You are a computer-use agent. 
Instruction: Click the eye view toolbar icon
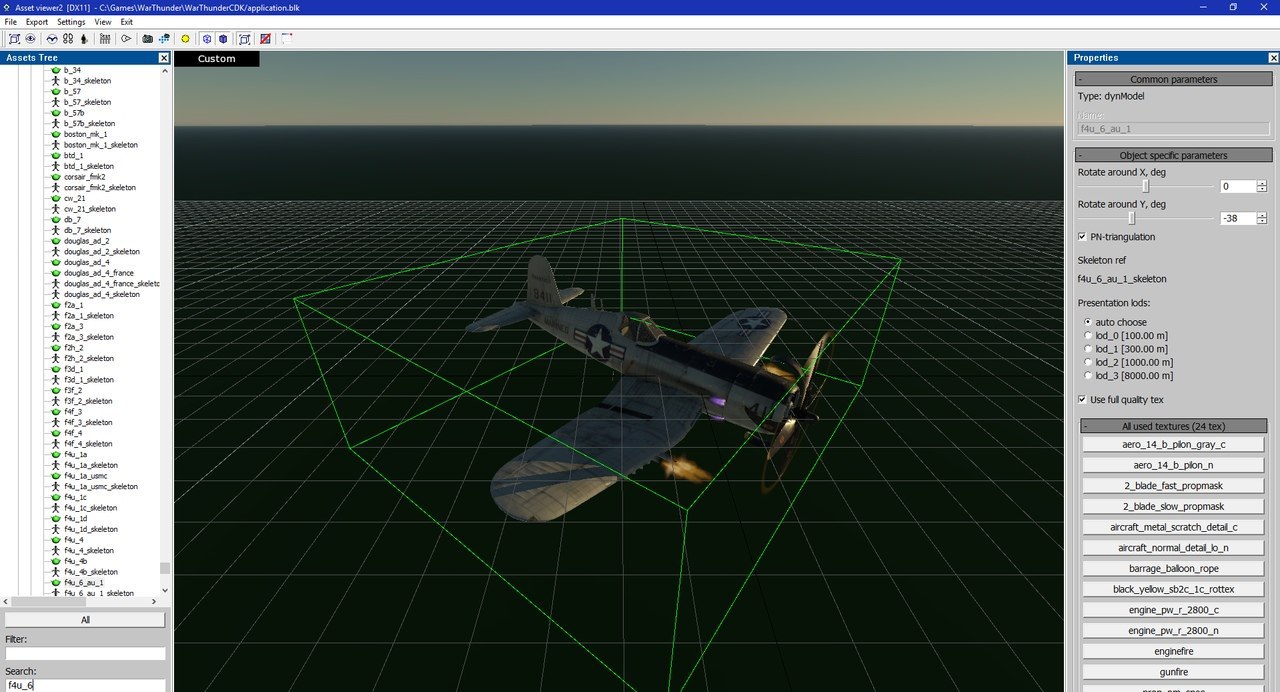coord(30,39)
